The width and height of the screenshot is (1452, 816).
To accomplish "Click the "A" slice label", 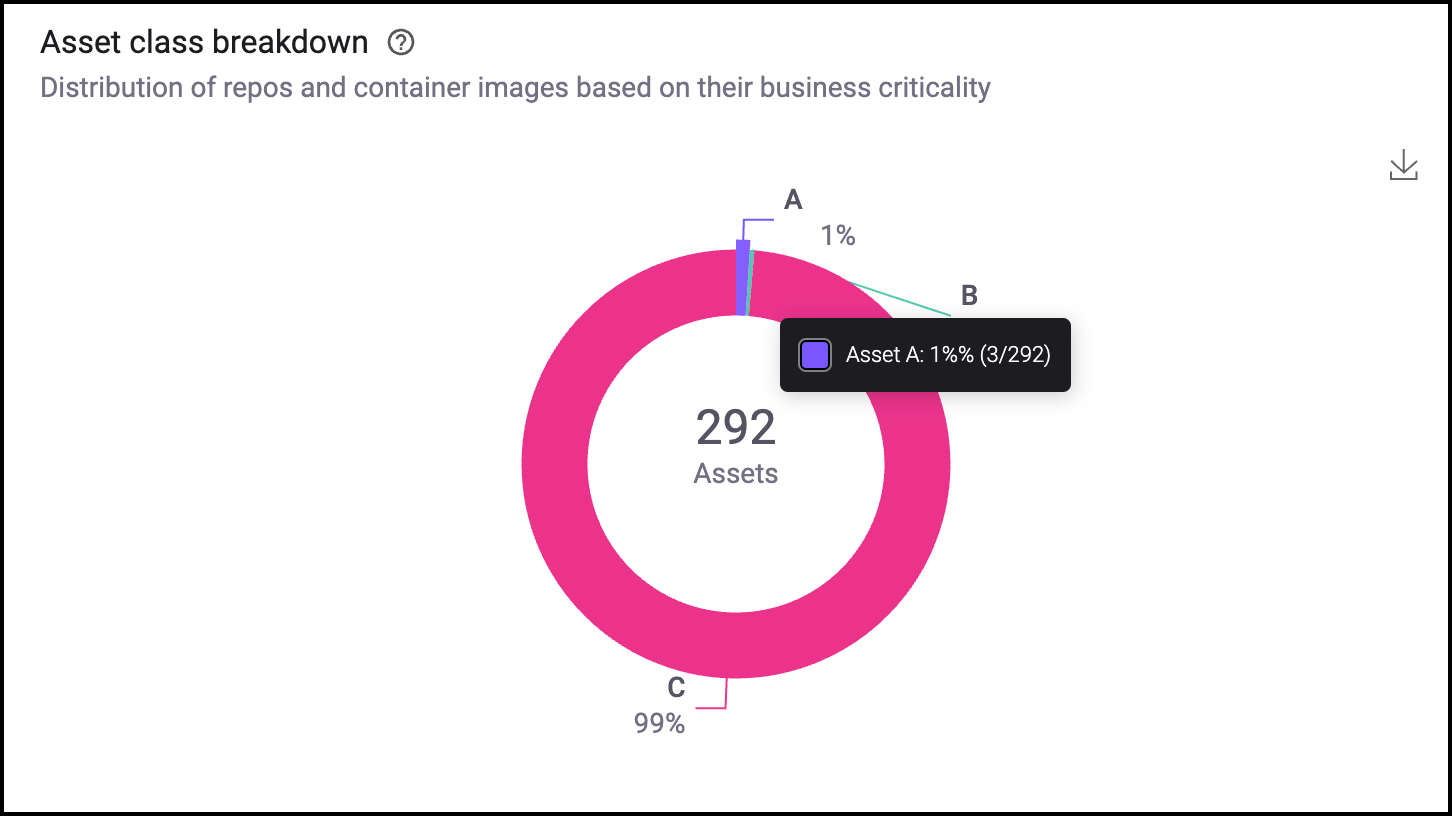I will 793,201.
